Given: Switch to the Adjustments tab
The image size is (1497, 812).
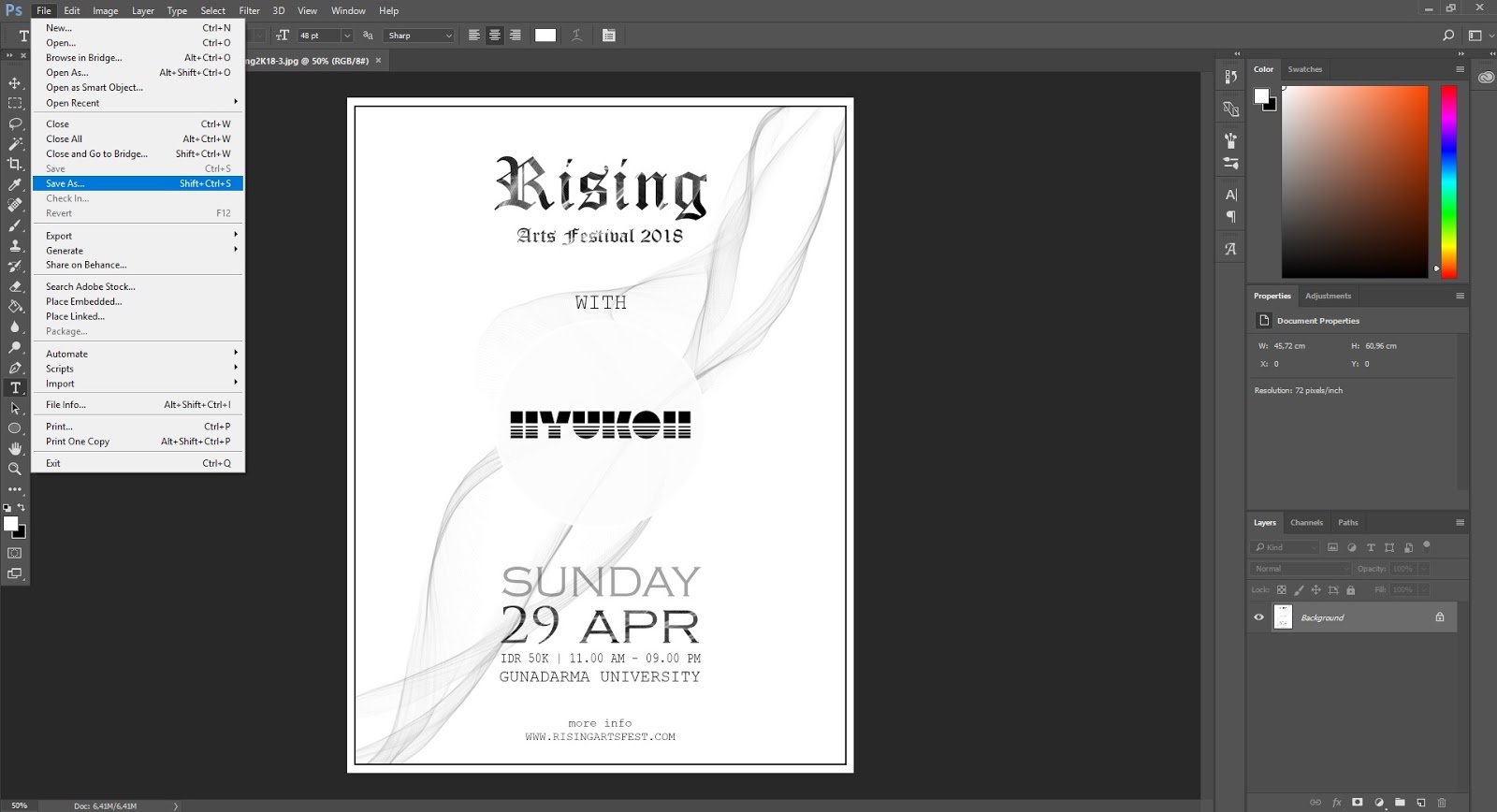Looking at the screenshot, I should point(1329,296).
